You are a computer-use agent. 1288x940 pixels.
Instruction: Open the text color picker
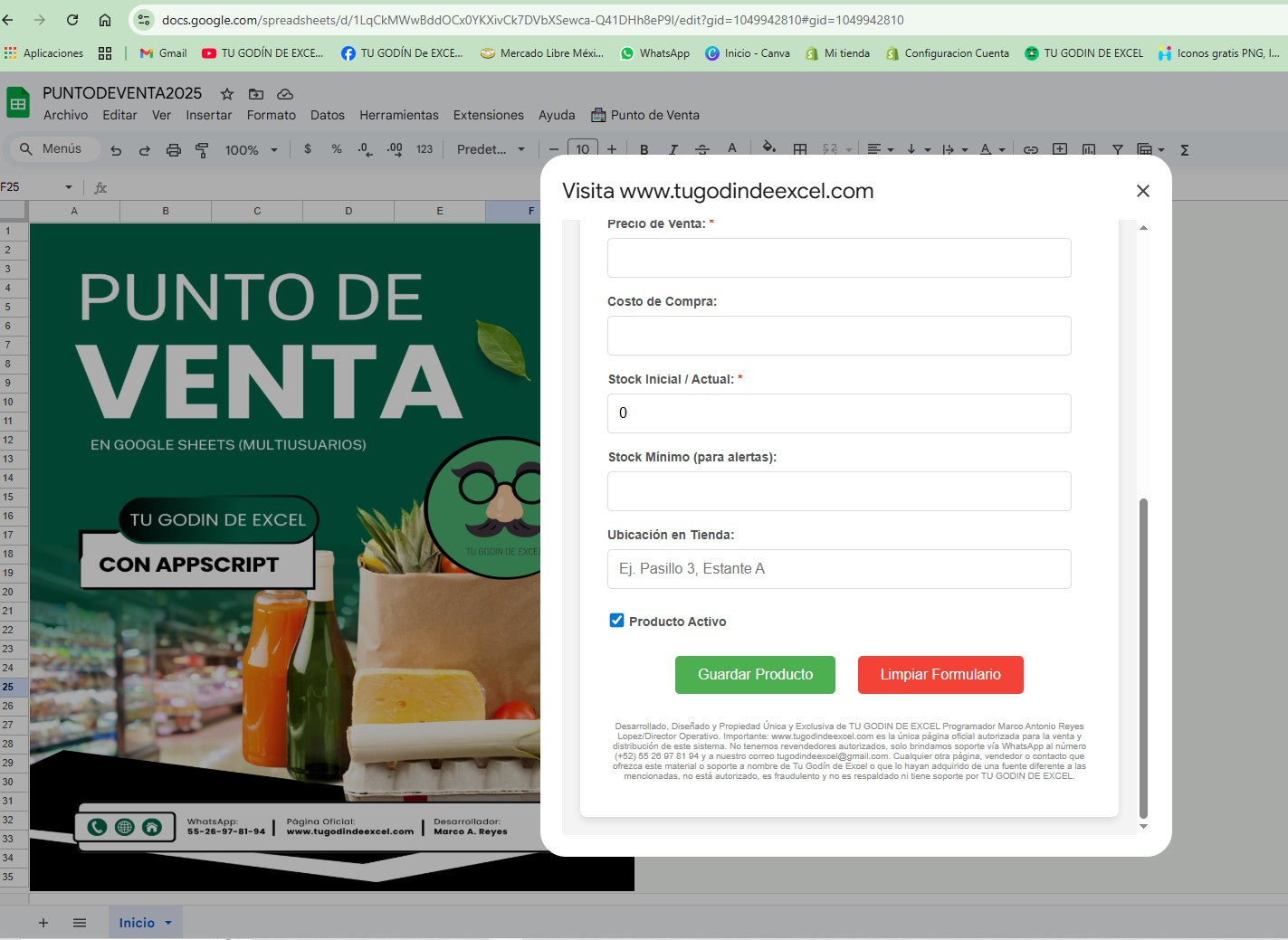[732, 149]
